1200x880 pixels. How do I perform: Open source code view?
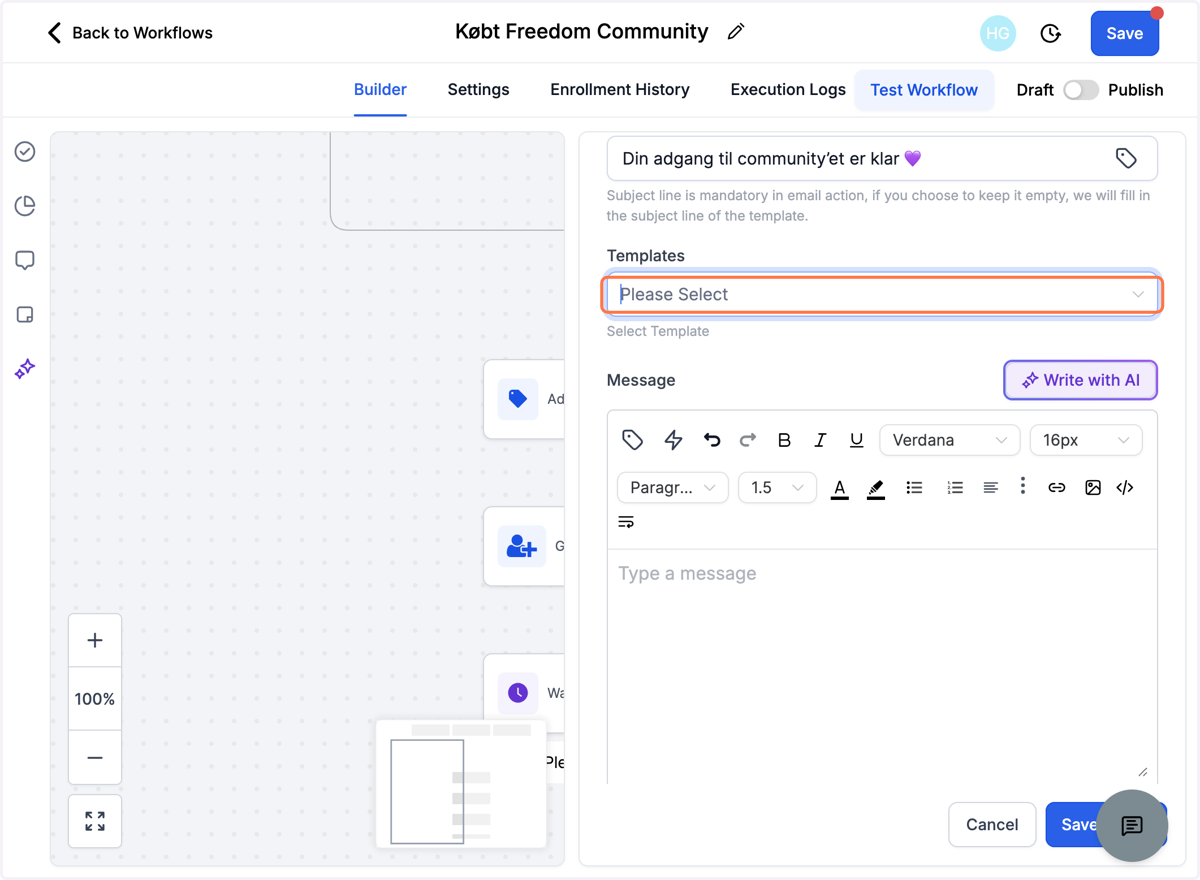pos(1125,488)
